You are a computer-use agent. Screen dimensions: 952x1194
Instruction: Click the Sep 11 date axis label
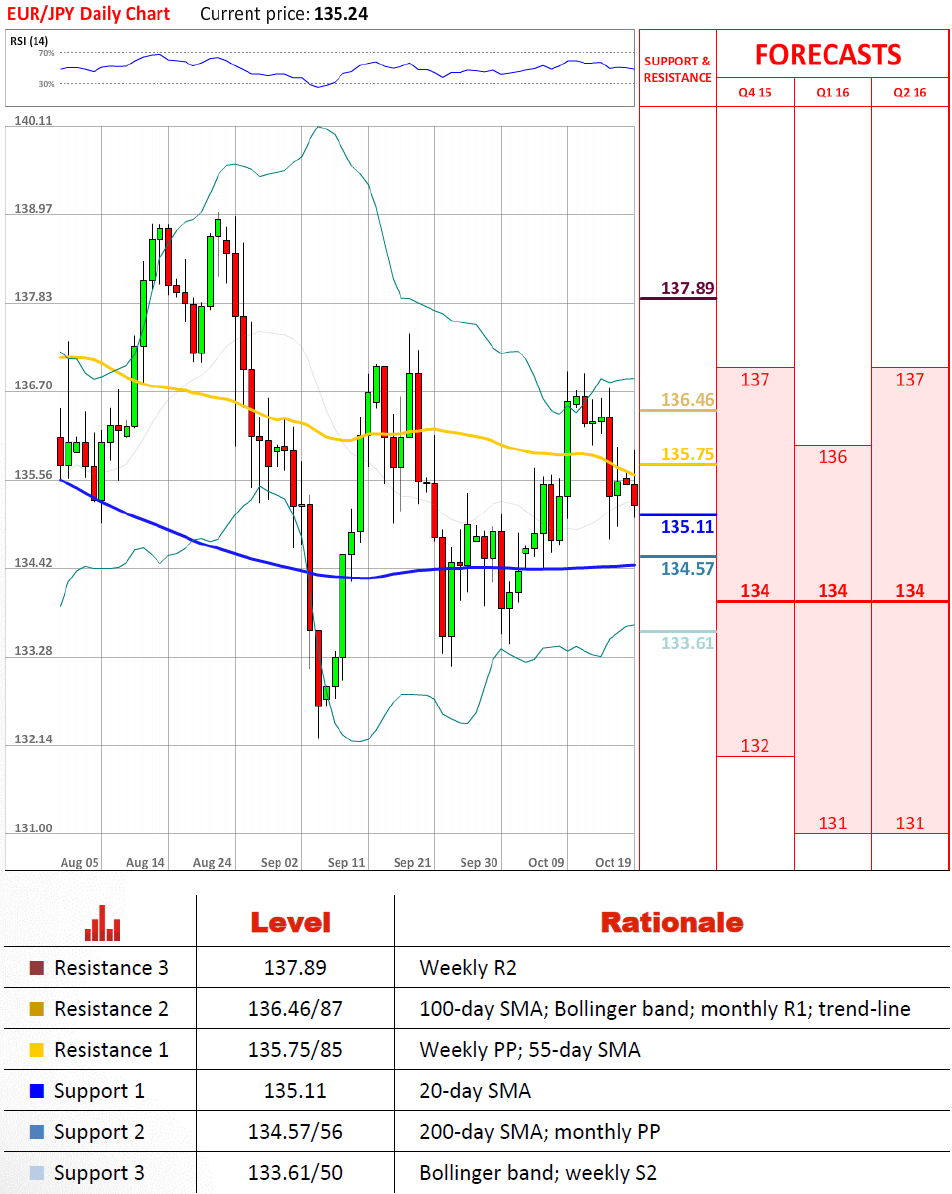point(347,863)
